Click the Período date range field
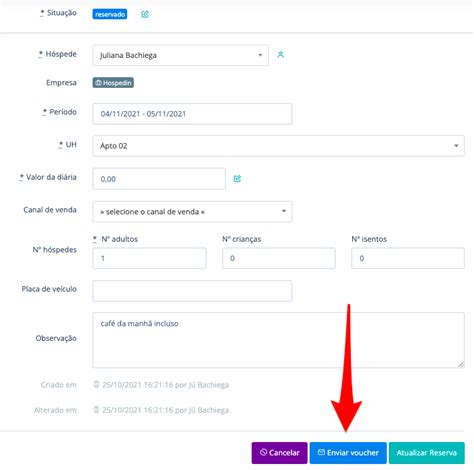This screenshot has height=470, width=474. (192, 114)
